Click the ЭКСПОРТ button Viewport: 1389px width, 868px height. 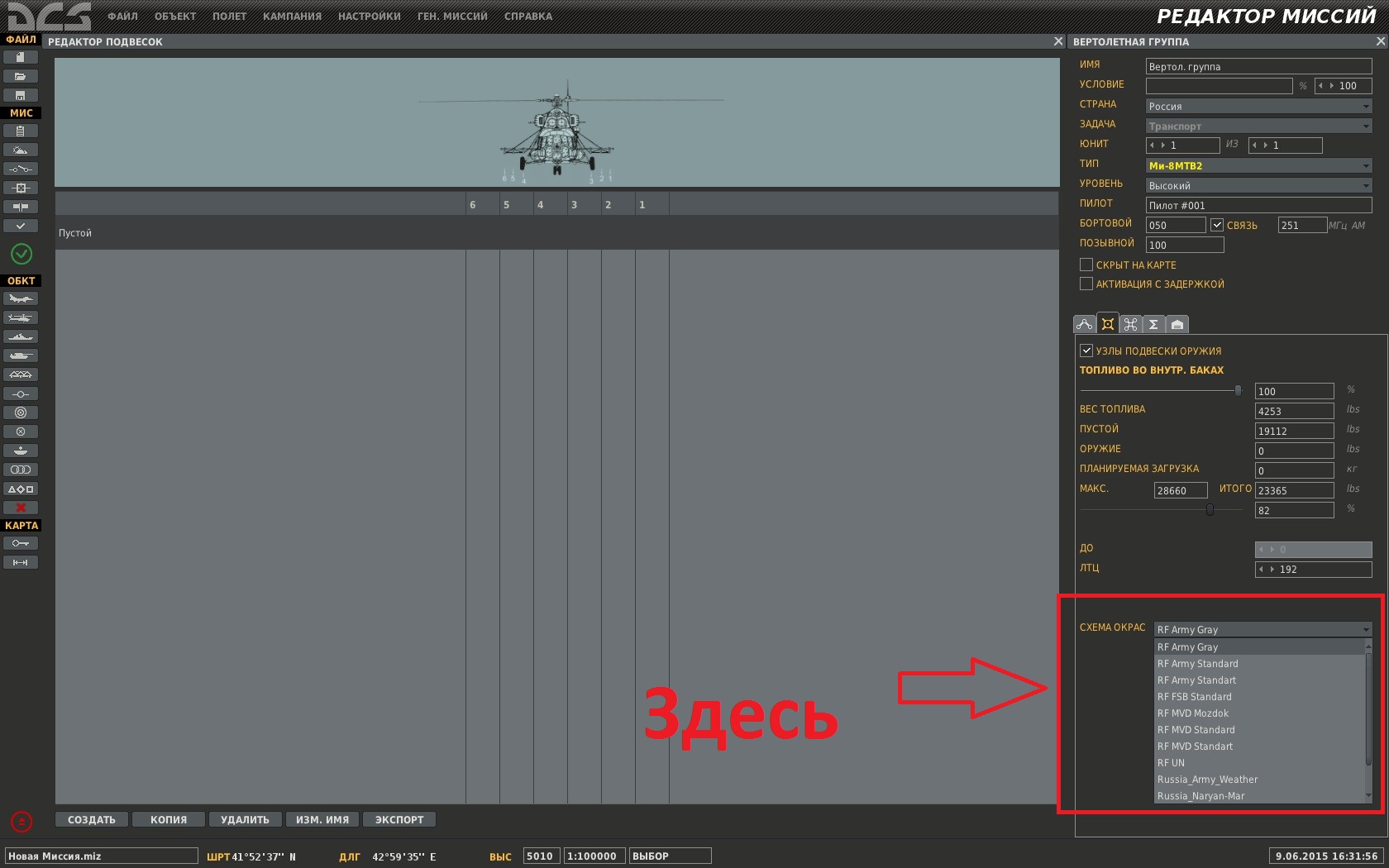click(x=399, y=820)
